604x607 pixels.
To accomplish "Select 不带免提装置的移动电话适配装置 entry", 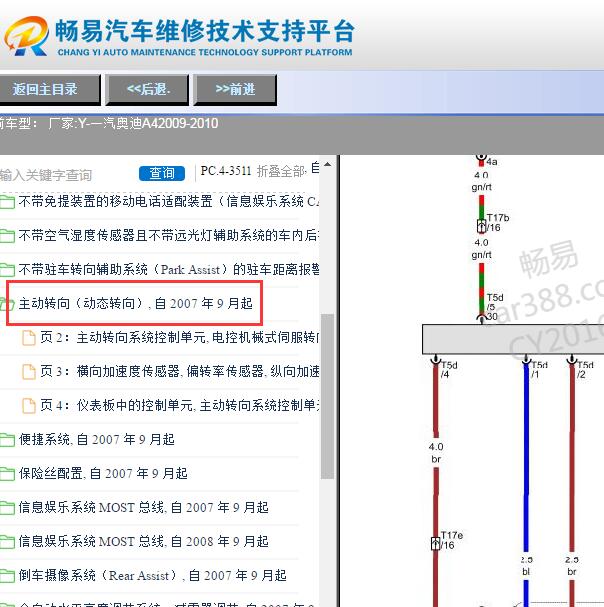I will (x=169, y=201).
